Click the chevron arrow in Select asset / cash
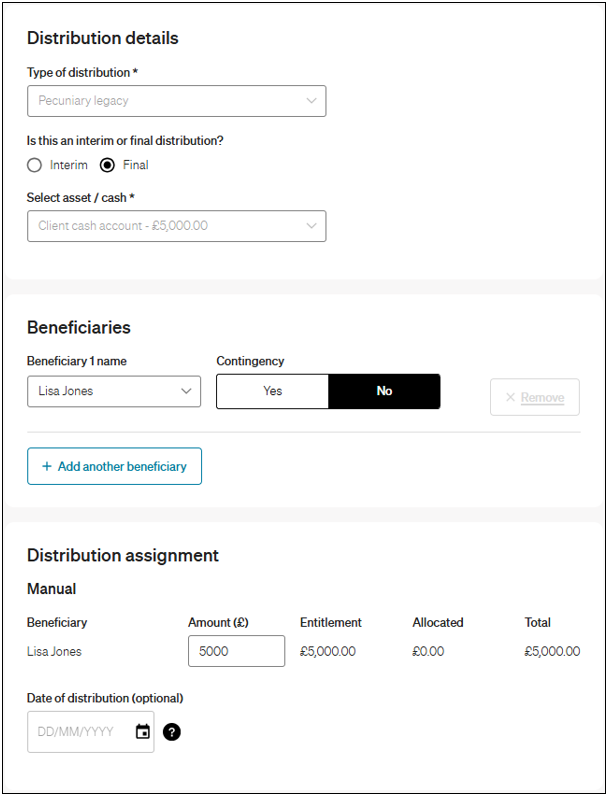 point(311,226)
